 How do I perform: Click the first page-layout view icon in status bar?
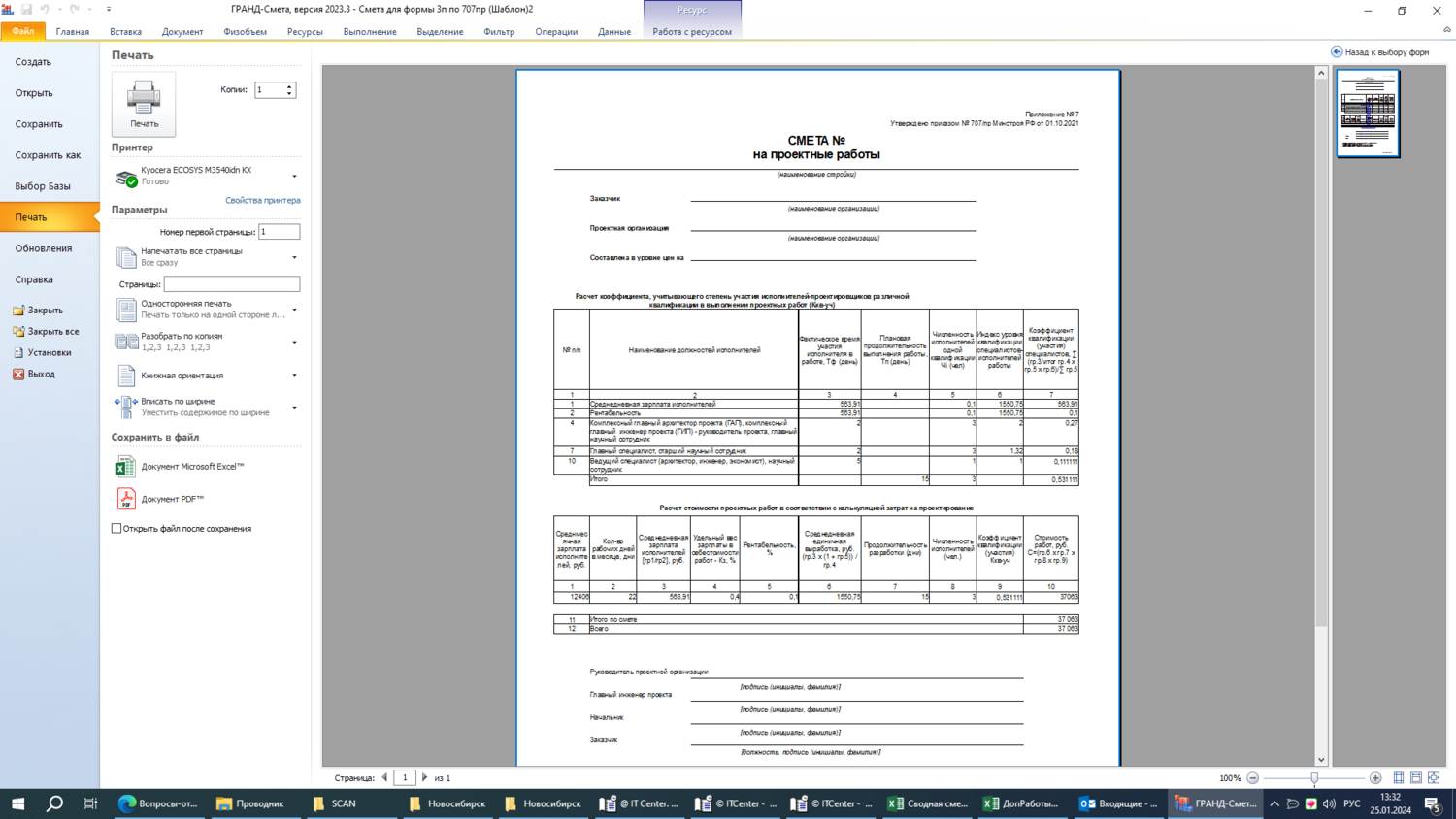1399,778
